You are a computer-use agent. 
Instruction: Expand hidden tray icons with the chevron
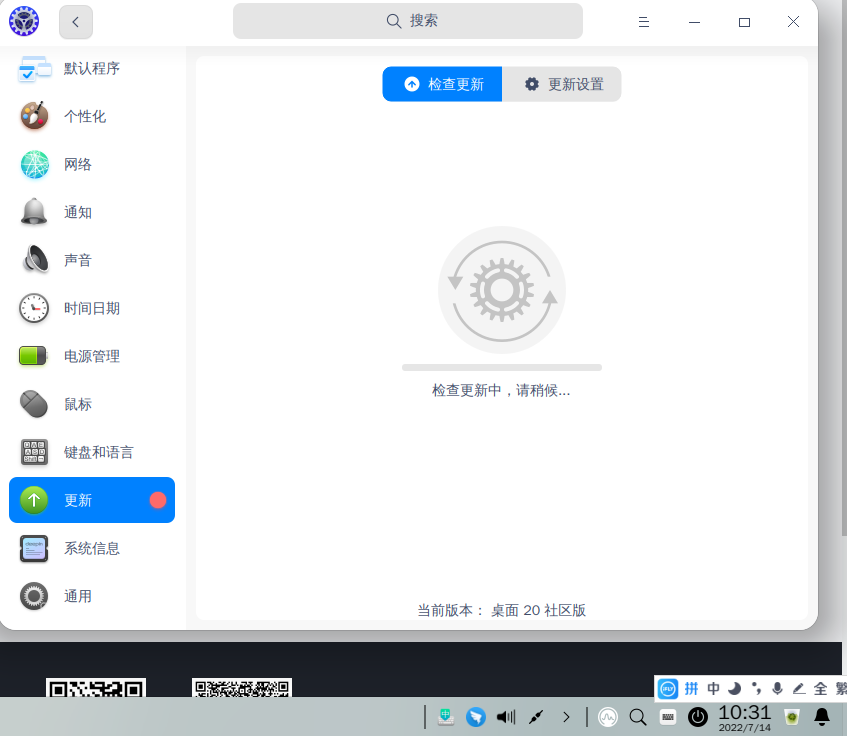tap(566, 716)
